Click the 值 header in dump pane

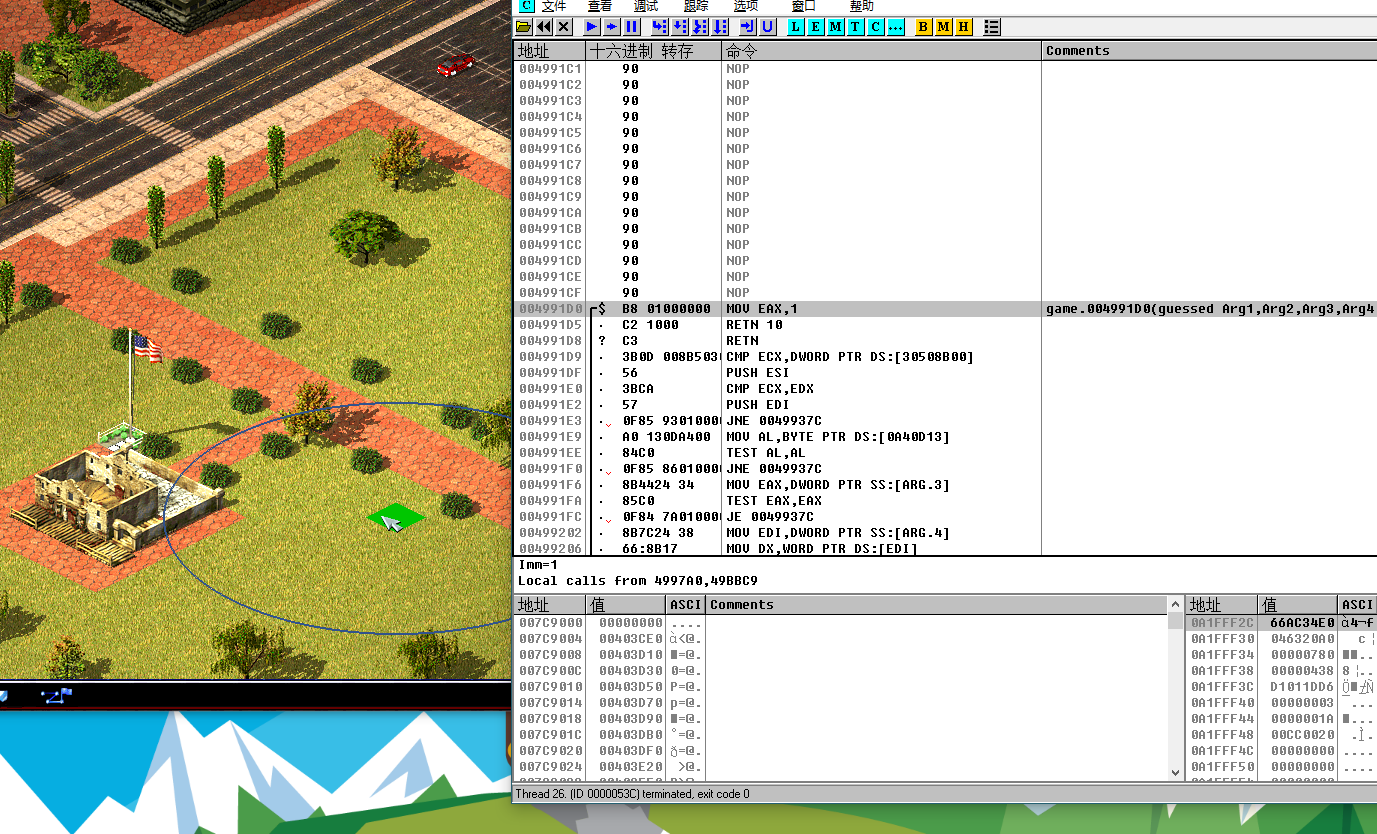[x=626, y=604]
